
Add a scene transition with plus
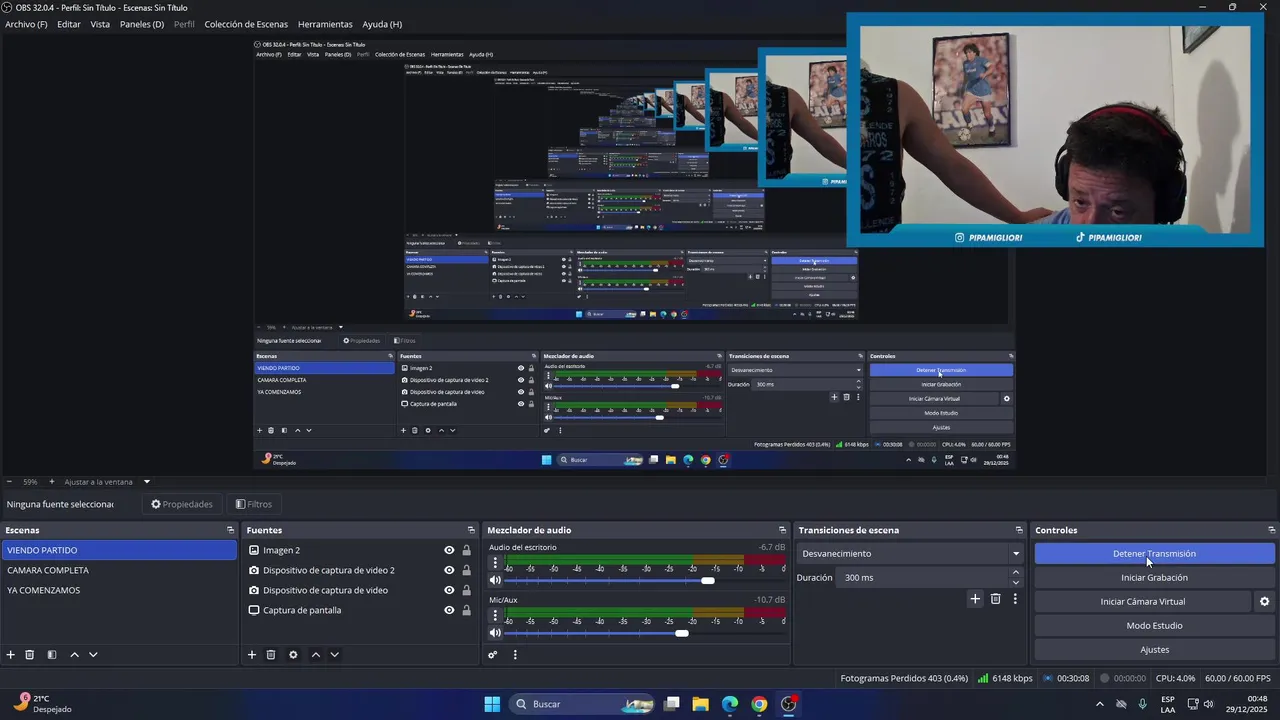975,599
